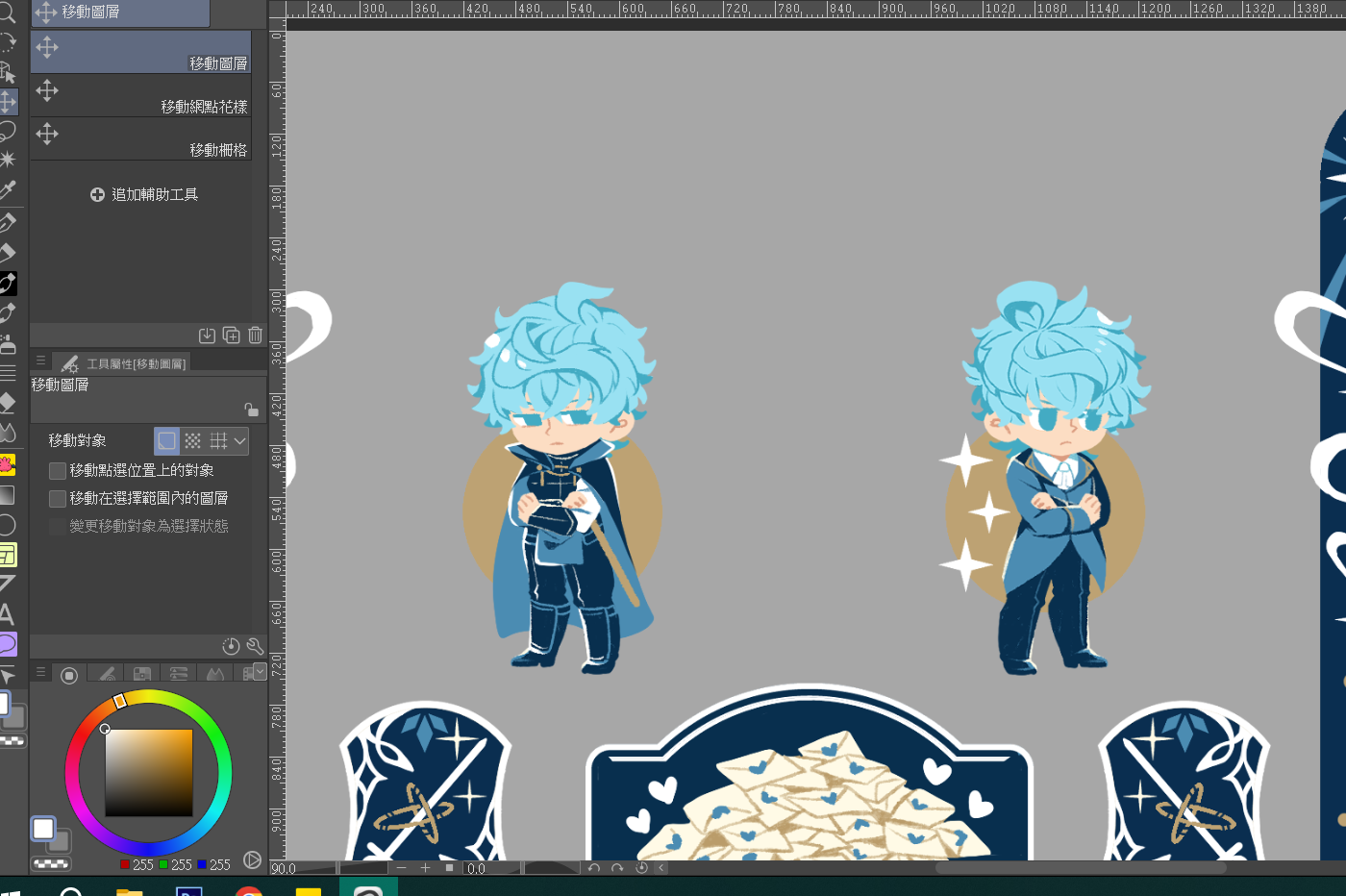
Task: Select the Eraser tool
Action: pyautogui.click(x=8, y=253)
